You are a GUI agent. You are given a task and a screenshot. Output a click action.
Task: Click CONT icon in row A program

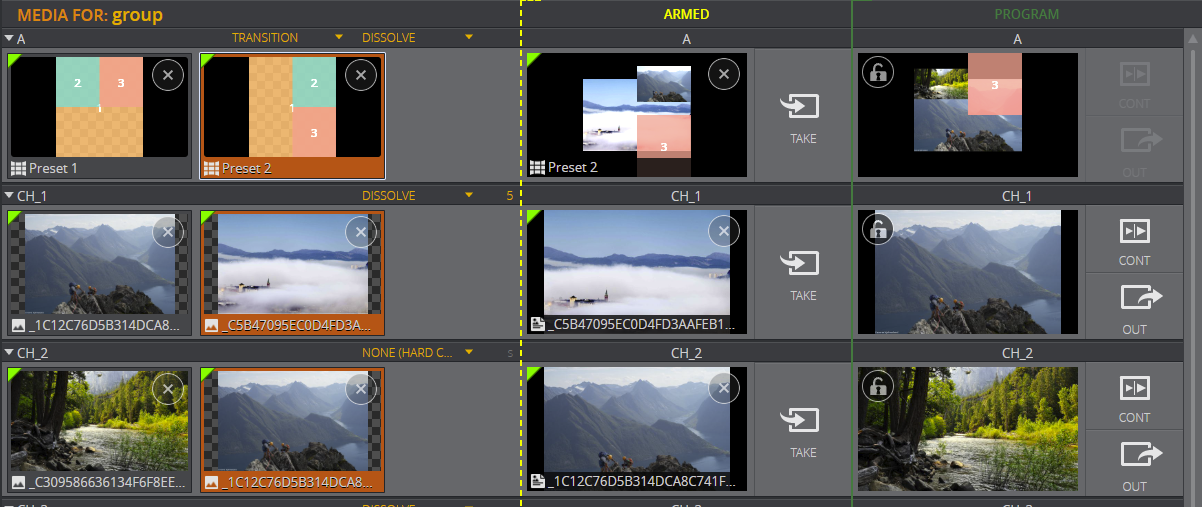point(1135,74)
